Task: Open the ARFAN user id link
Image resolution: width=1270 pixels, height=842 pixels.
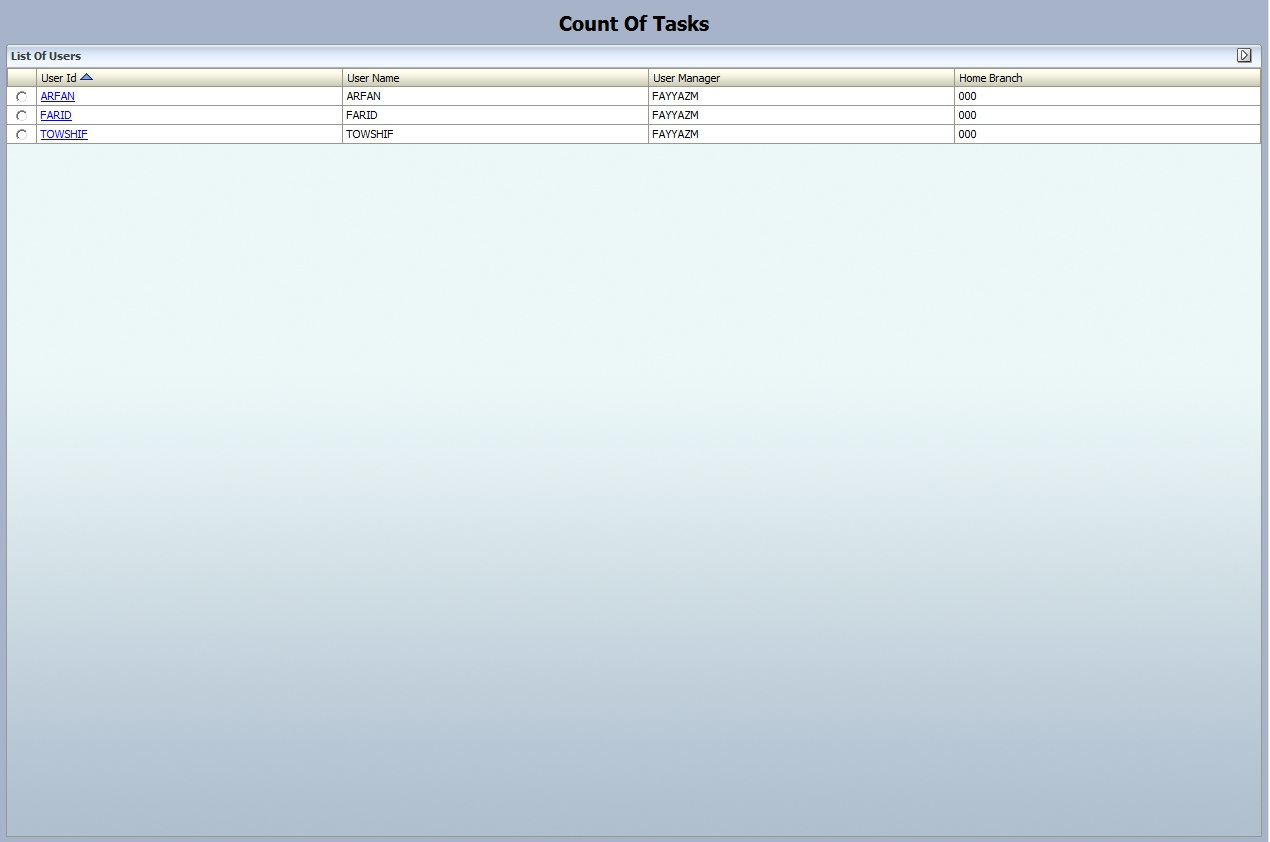Action: coord(57,97)
